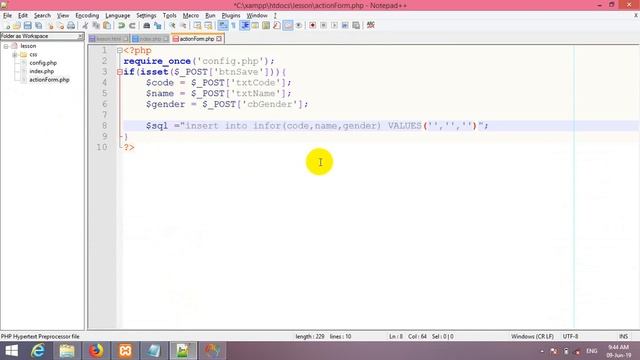Click the Zoom Out toolbar icon
The image size is (640, 360).
point(183,25)
